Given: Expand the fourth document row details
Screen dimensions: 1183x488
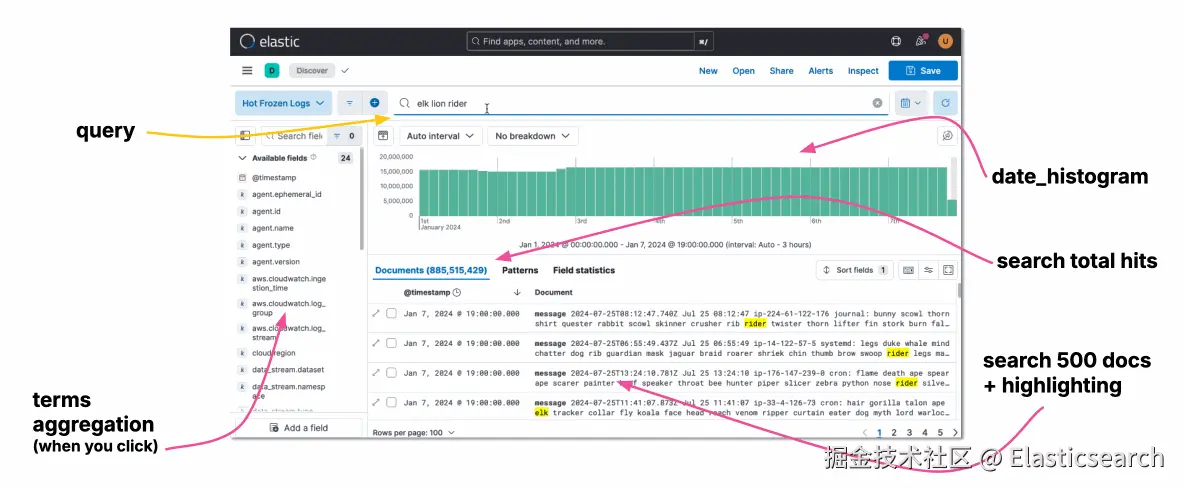Looking at the screenshot, I should [x=376, y=402].
